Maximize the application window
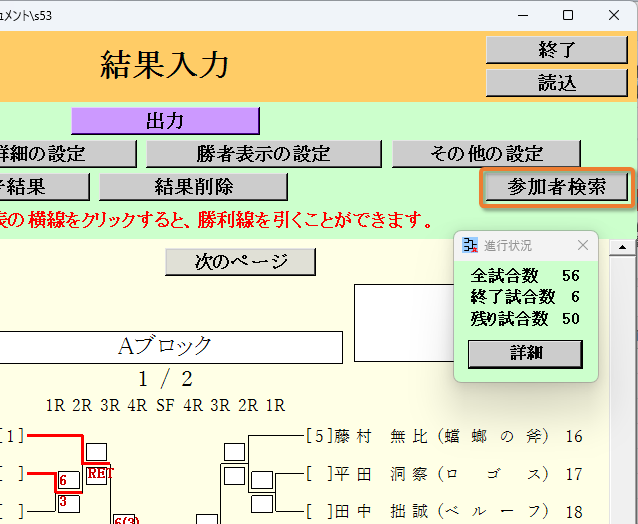 568,15
